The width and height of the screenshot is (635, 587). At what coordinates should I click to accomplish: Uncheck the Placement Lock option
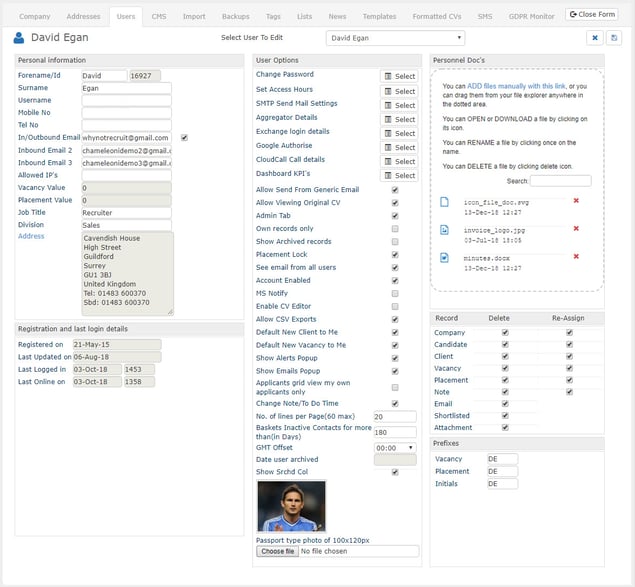click(x=395, y=255)
